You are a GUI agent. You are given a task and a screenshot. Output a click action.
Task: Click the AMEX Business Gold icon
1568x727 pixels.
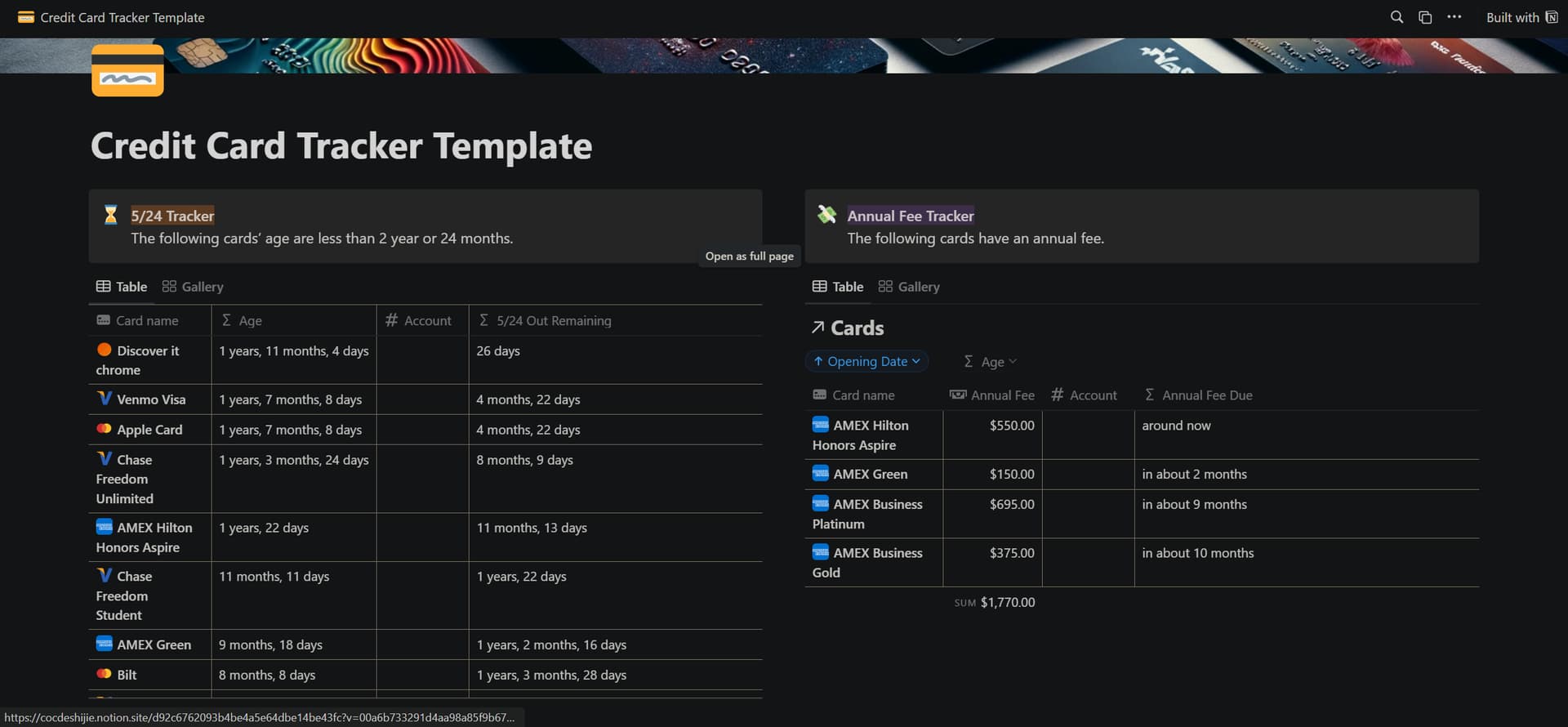click(x=821, y=552)
